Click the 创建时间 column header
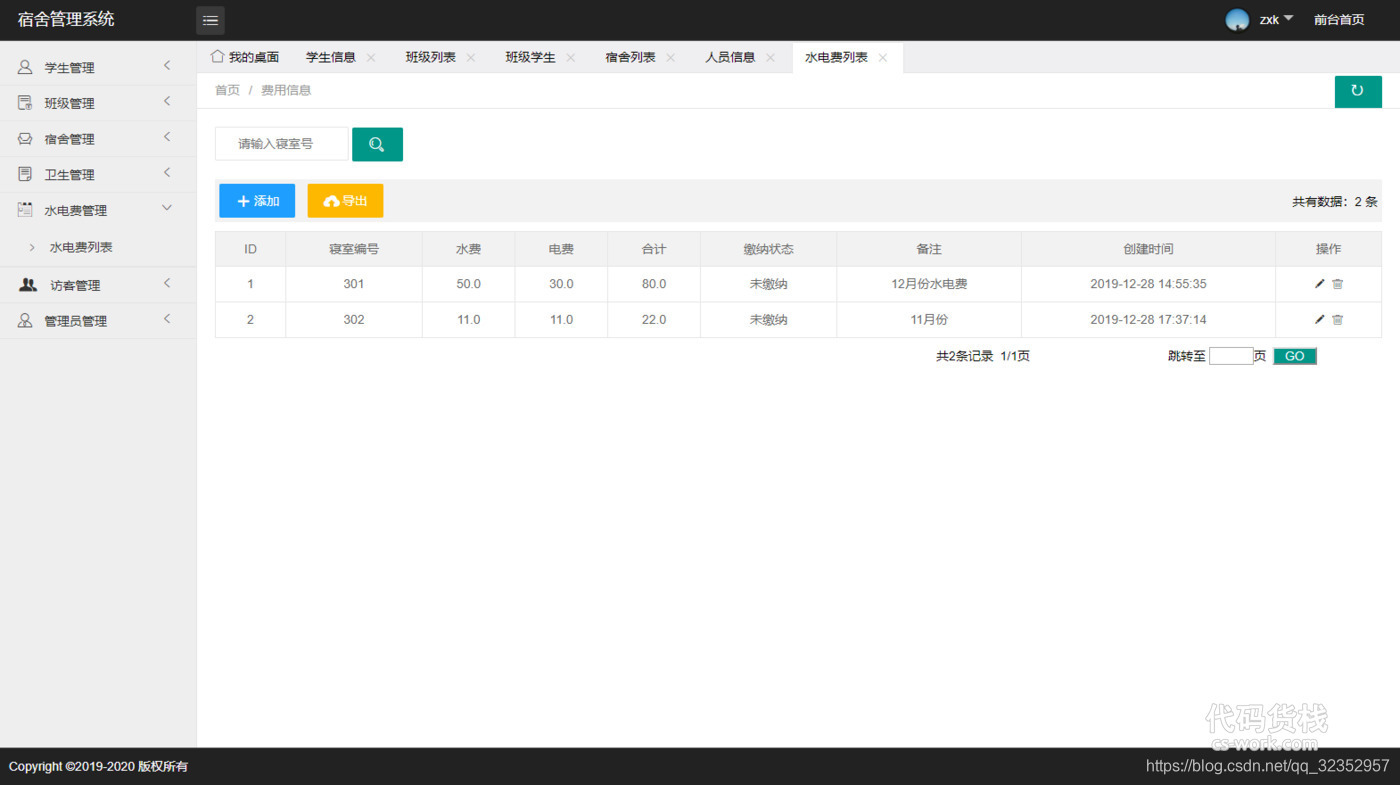Viewport: 1400px width, 785px height. pyautogui.click(x=1148, y=249)
